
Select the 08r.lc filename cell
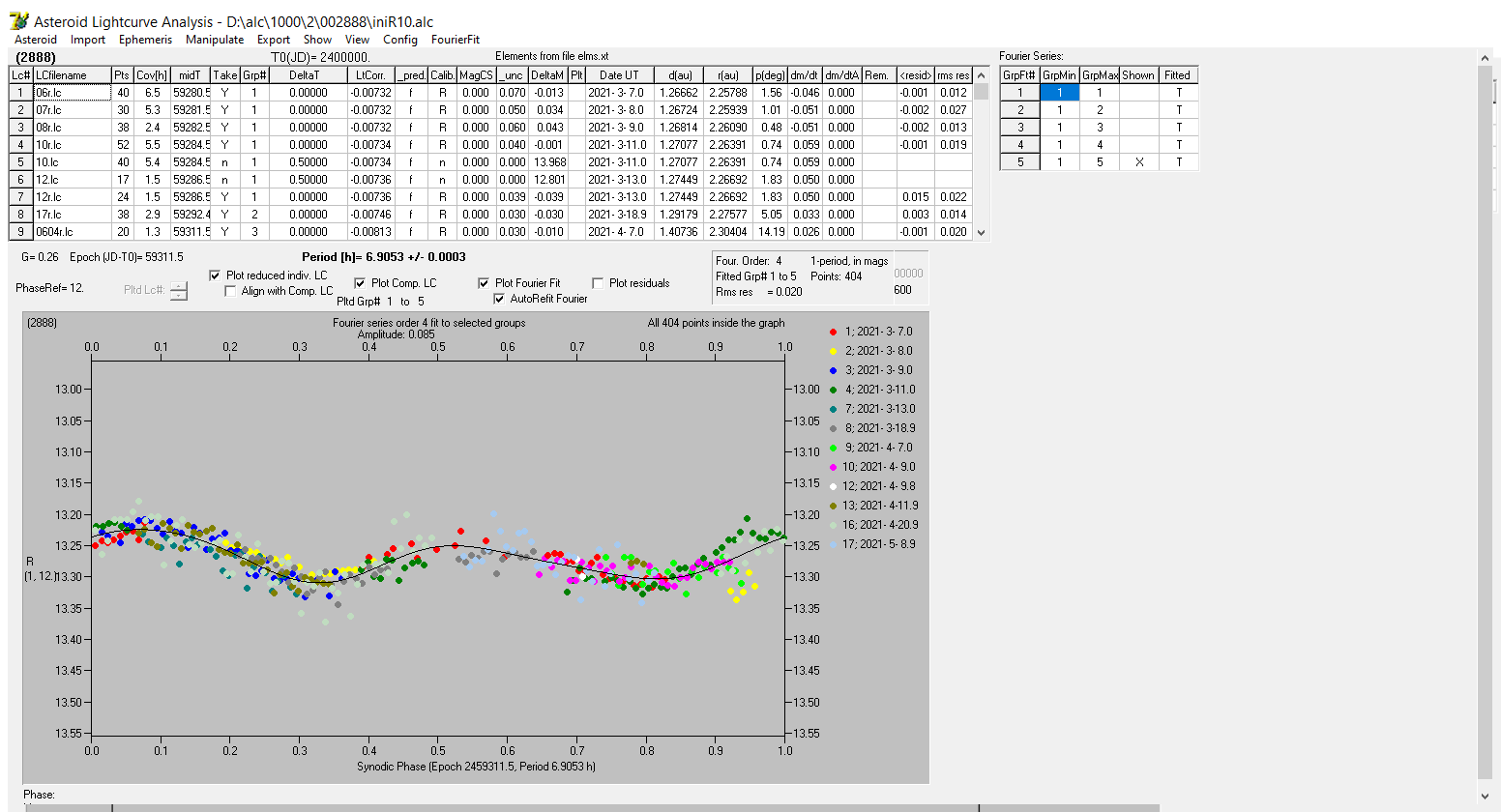(73, 128)
